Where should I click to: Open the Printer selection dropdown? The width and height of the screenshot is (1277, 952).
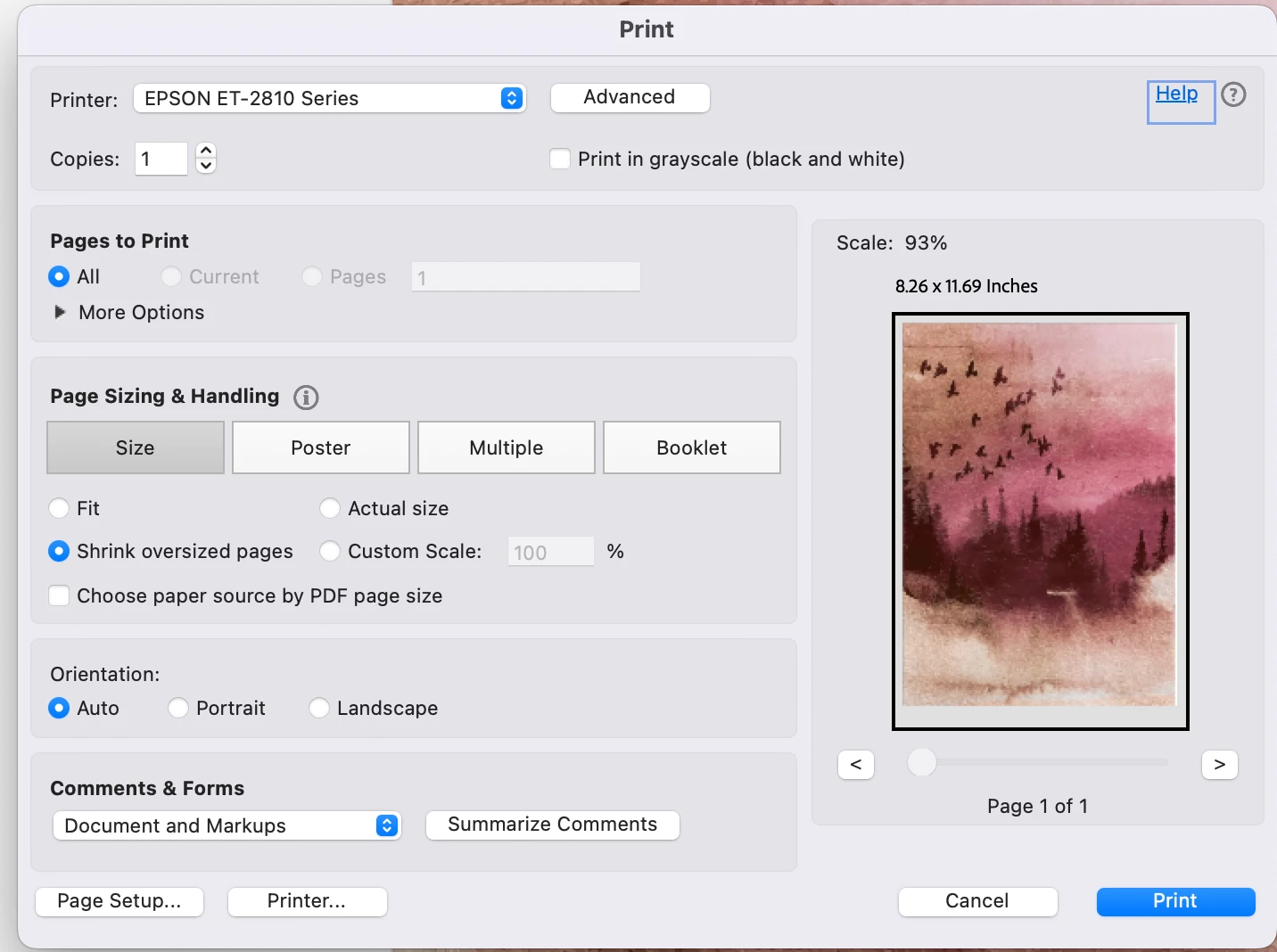(x=329, y=98)
